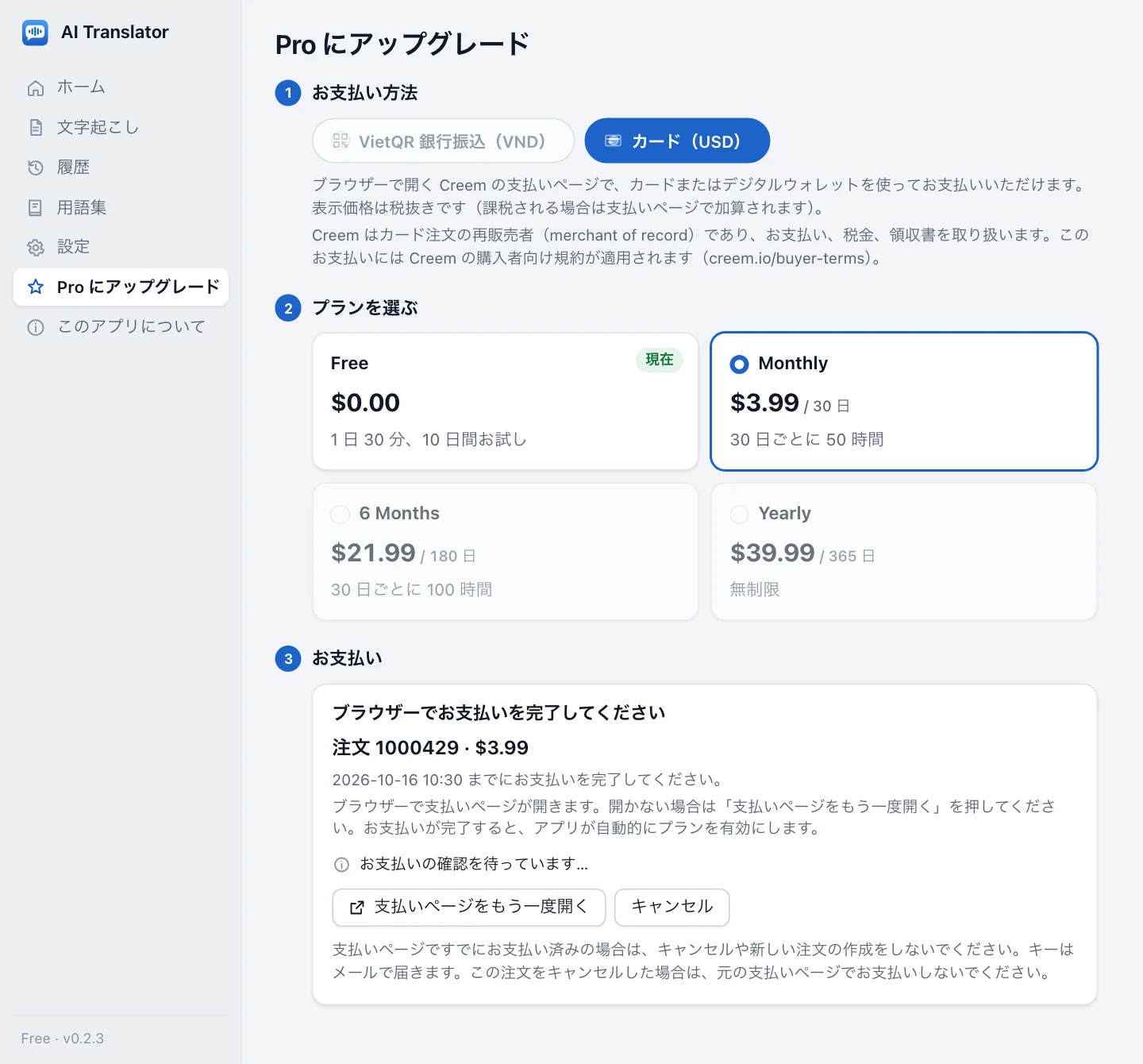
Task: Click the お支払い方法 section heading
Action: [x=365, y=93]
